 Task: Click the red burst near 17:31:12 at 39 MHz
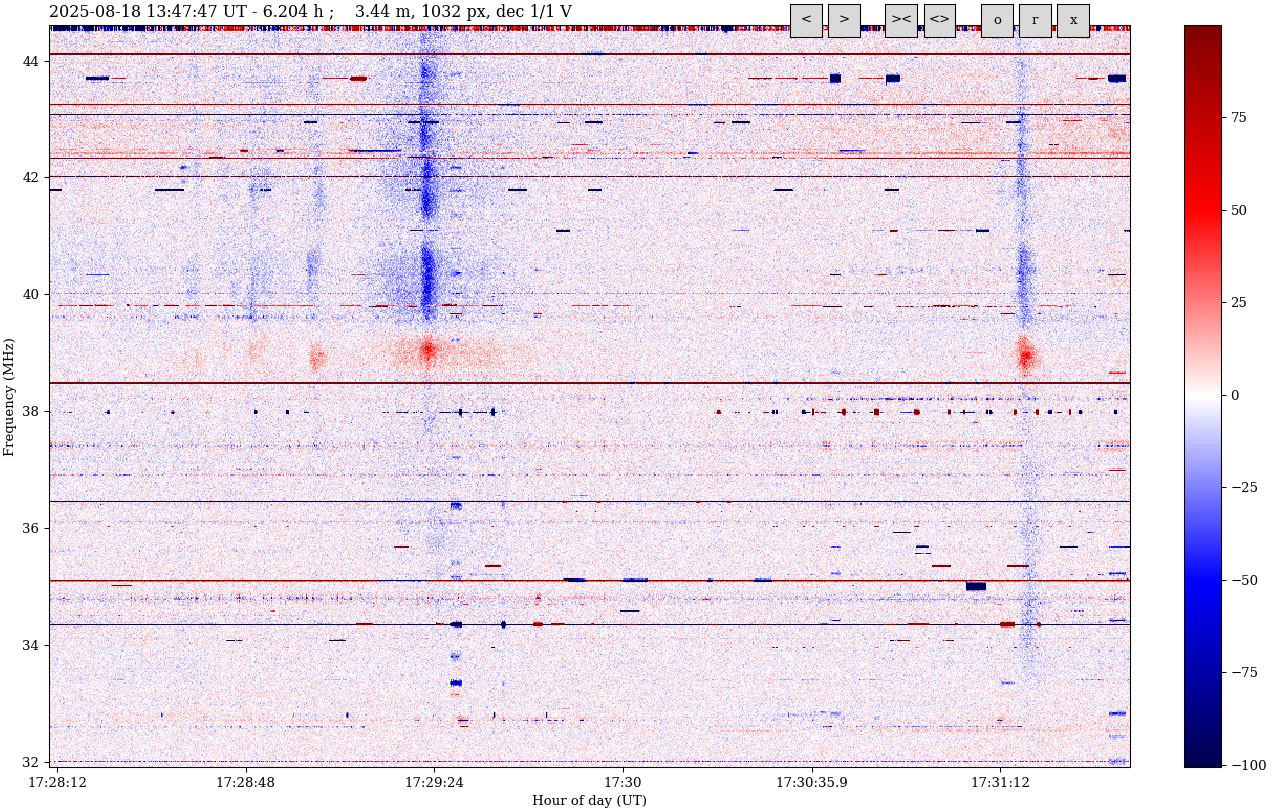tap(1025, 356)
